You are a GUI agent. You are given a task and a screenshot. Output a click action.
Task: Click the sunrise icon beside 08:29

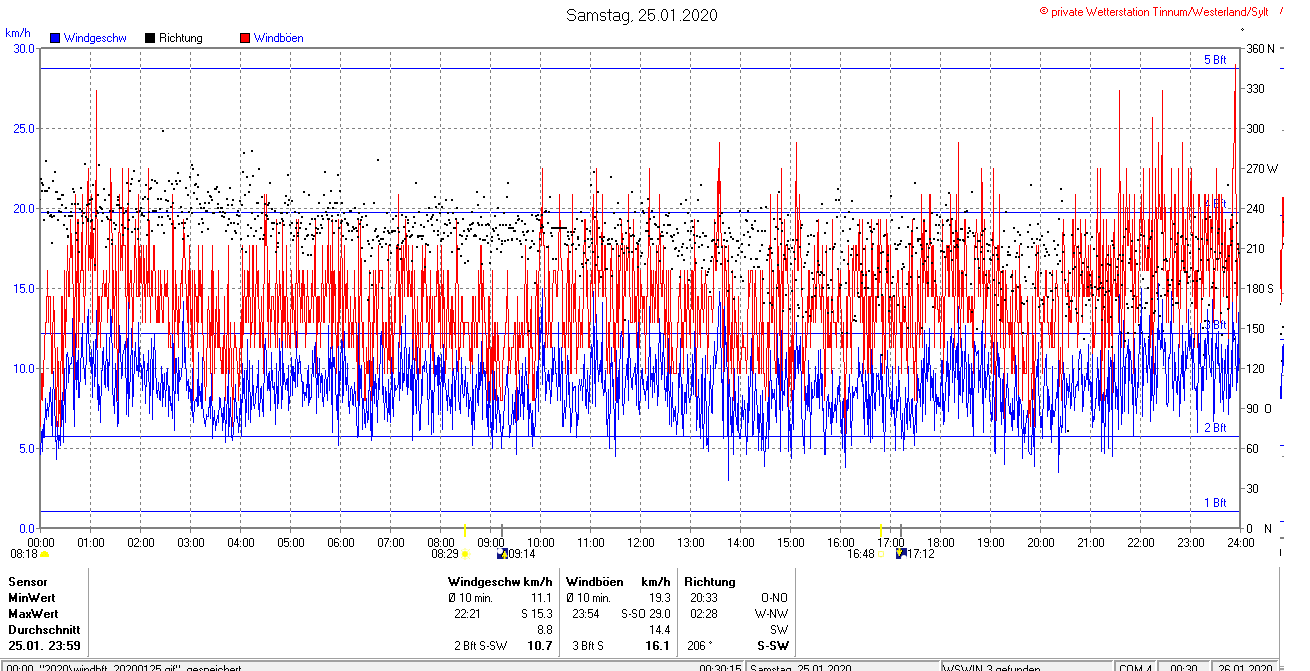click(465, 553)
